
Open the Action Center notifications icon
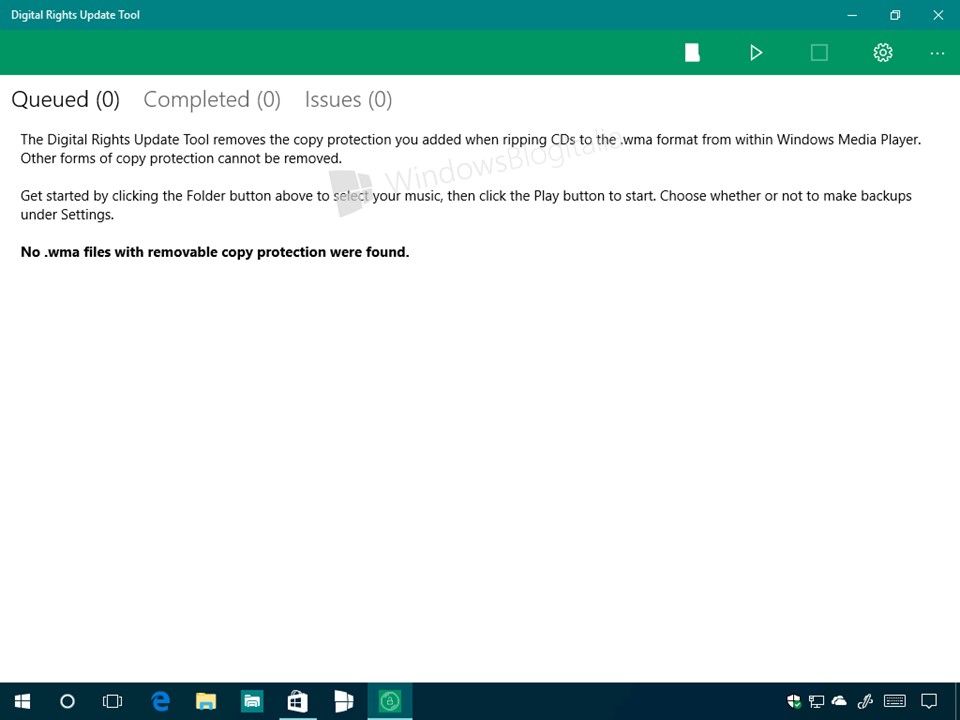[x=929, y=701]
